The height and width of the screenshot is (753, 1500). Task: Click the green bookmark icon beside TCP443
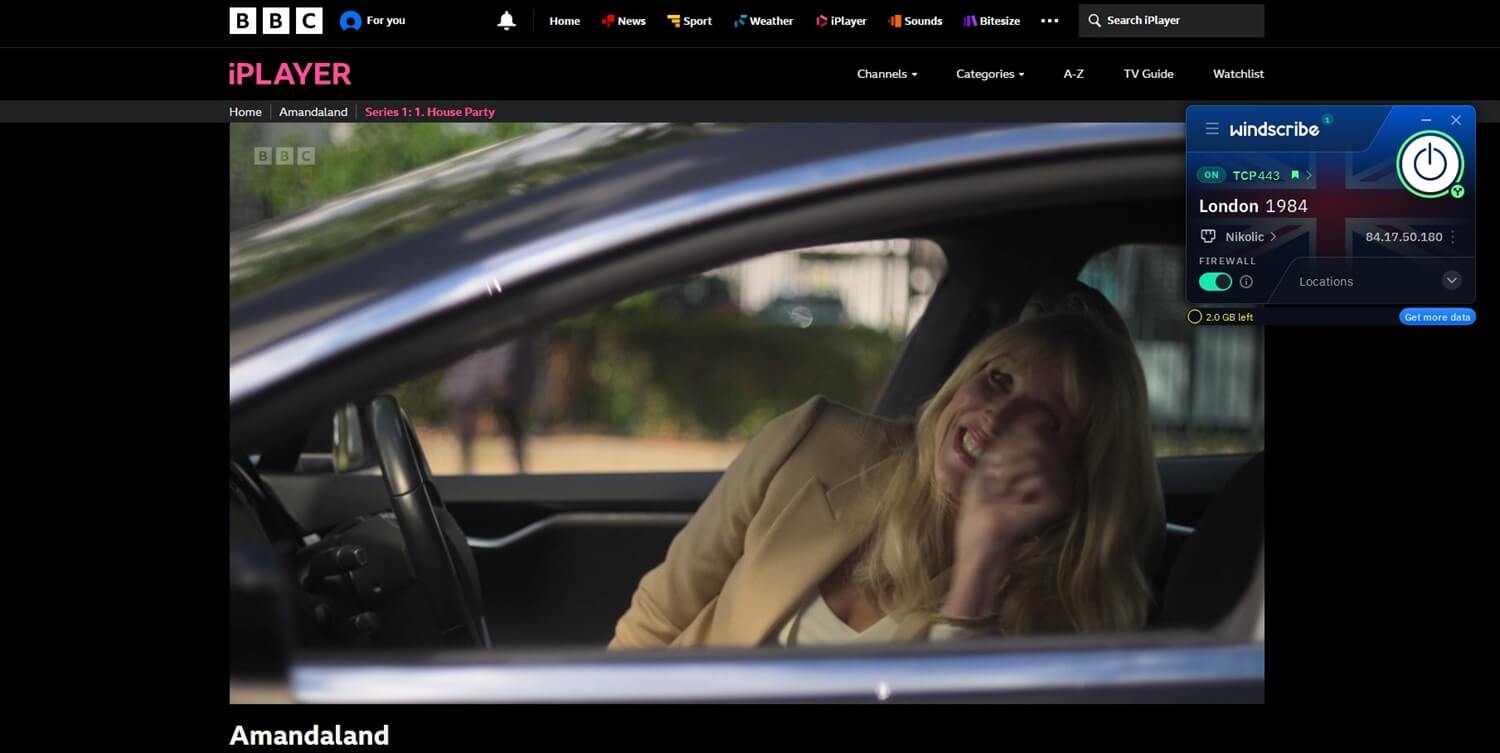[x=1295, y=175]
